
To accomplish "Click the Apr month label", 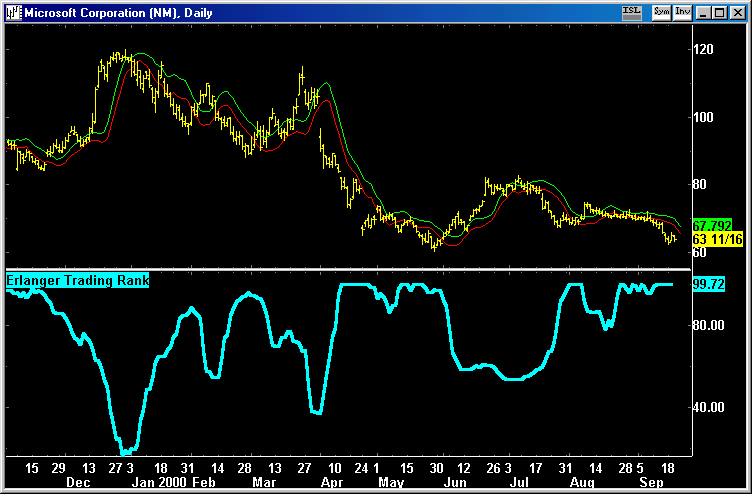I will (332, 482).
